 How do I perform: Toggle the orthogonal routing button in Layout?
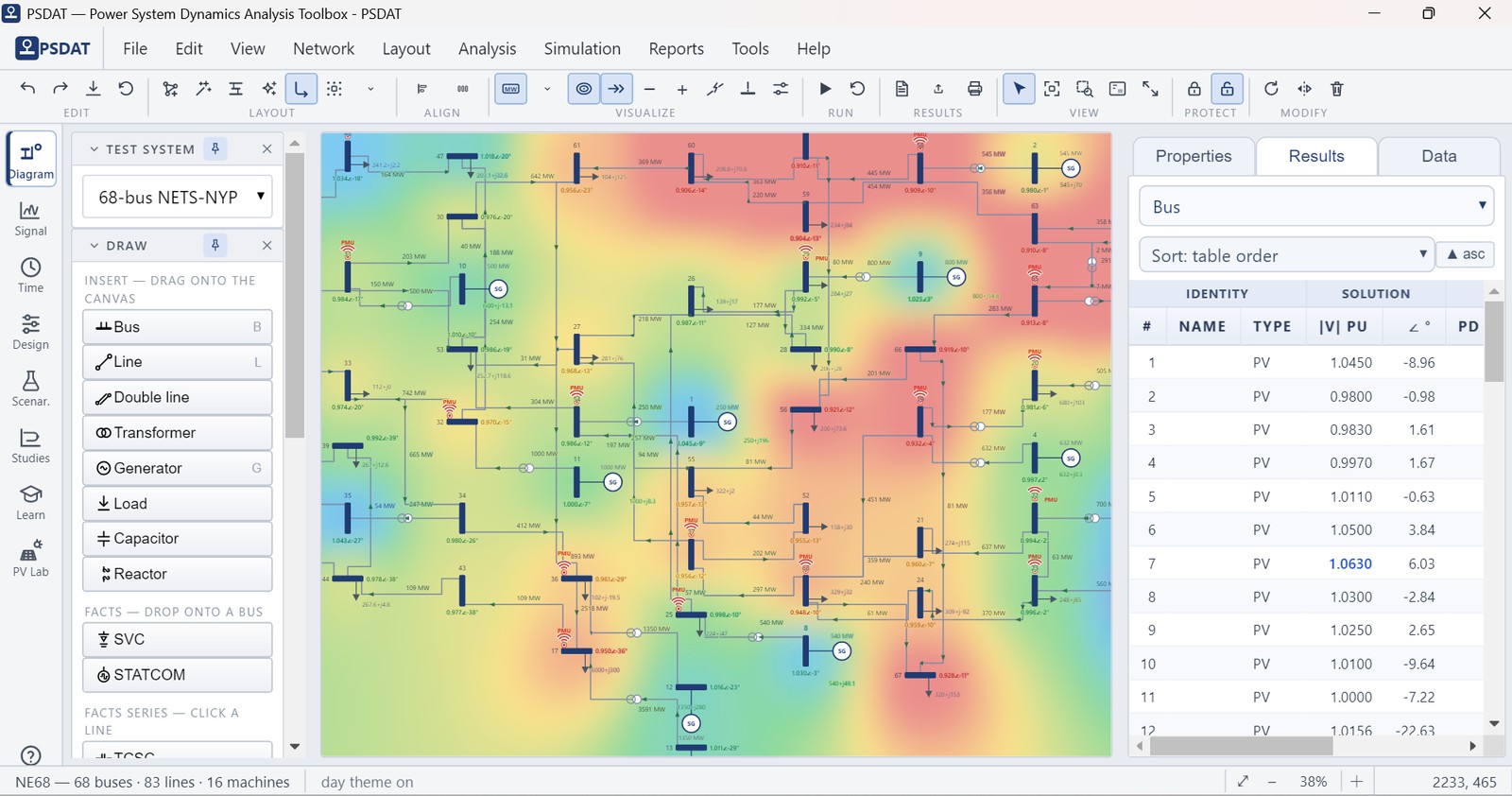(301, 89)
